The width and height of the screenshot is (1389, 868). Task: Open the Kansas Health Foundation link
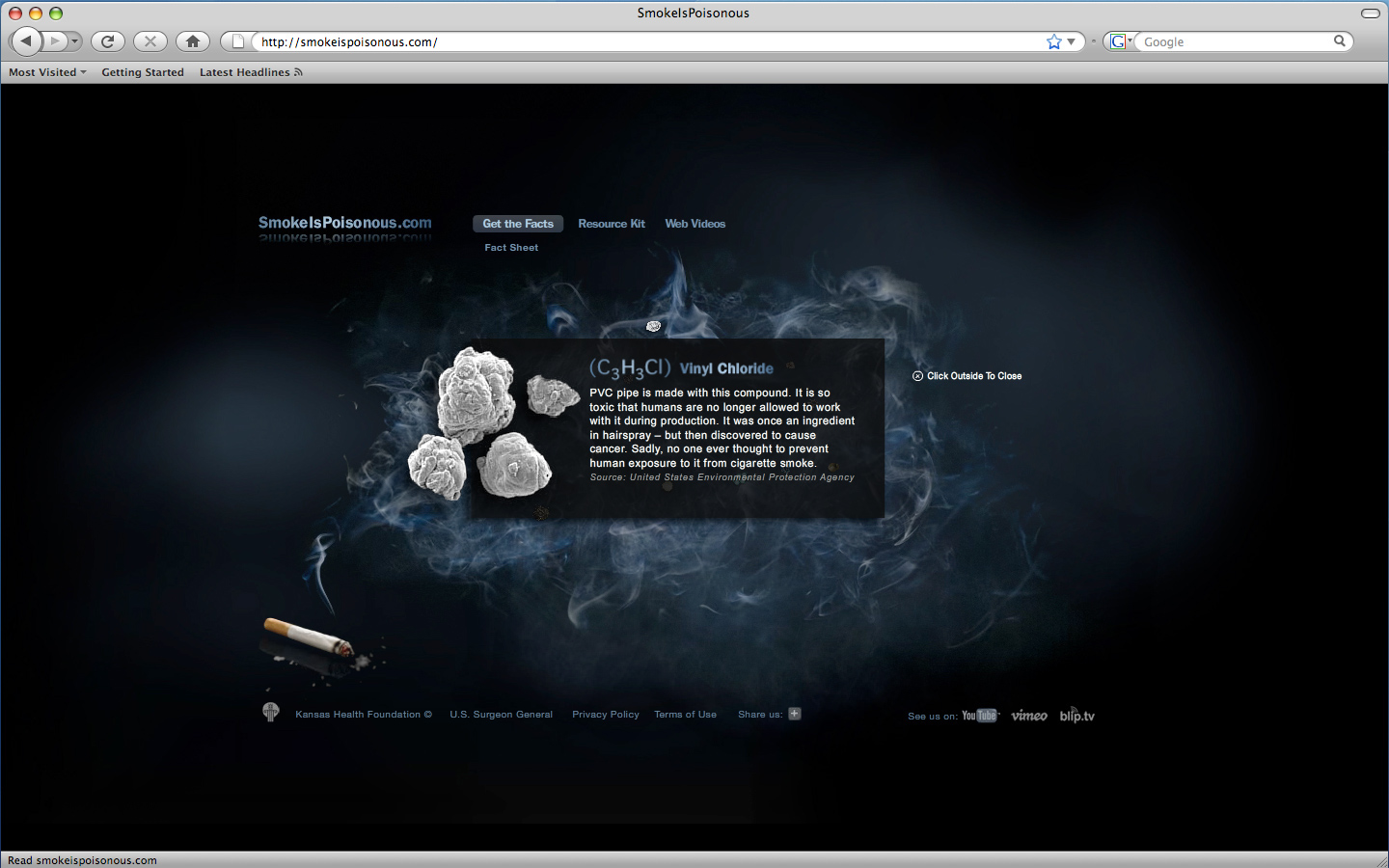click(364, 715)
